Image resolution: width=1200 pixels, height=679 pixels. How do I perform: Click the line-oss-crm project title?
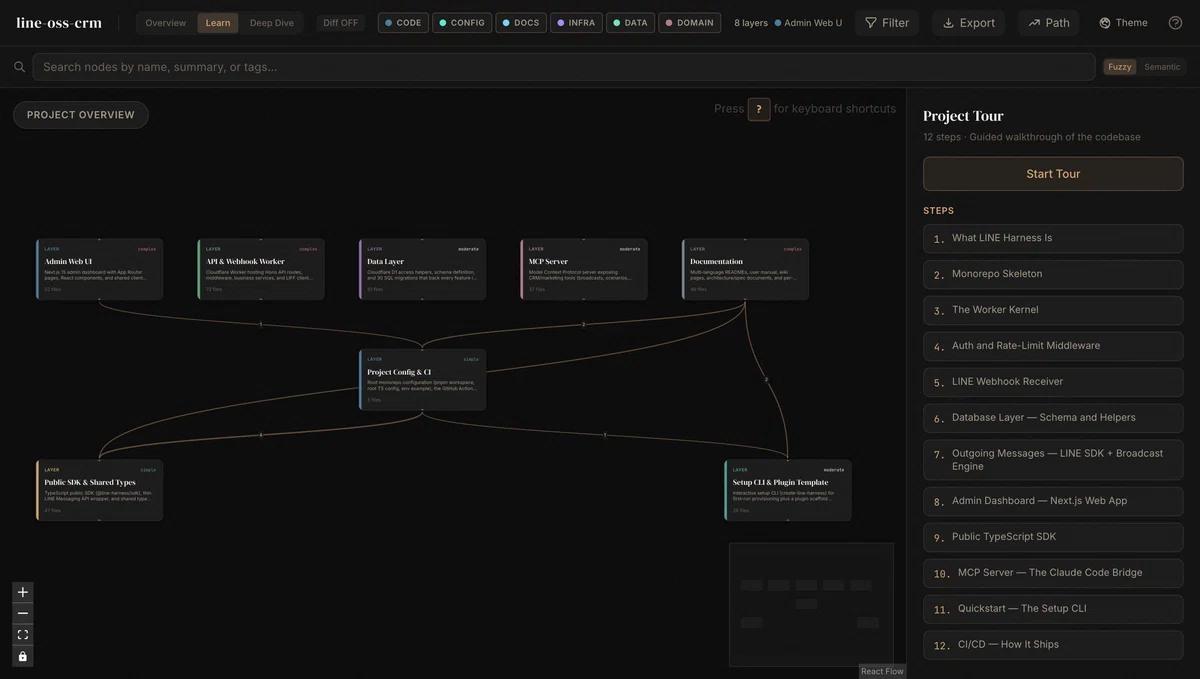59,23
